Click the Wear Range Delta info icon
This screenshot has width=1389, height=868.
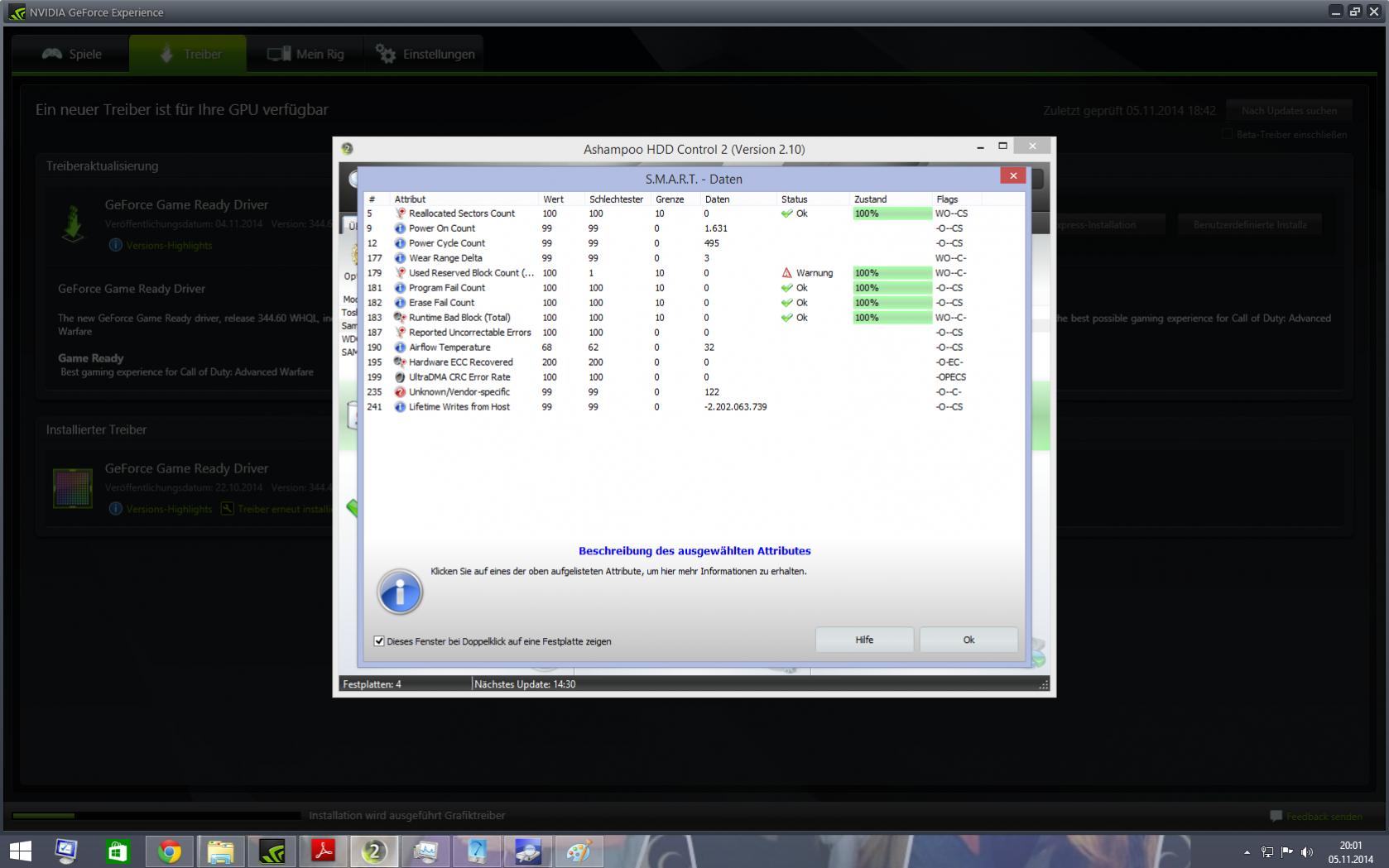[401, 258]
